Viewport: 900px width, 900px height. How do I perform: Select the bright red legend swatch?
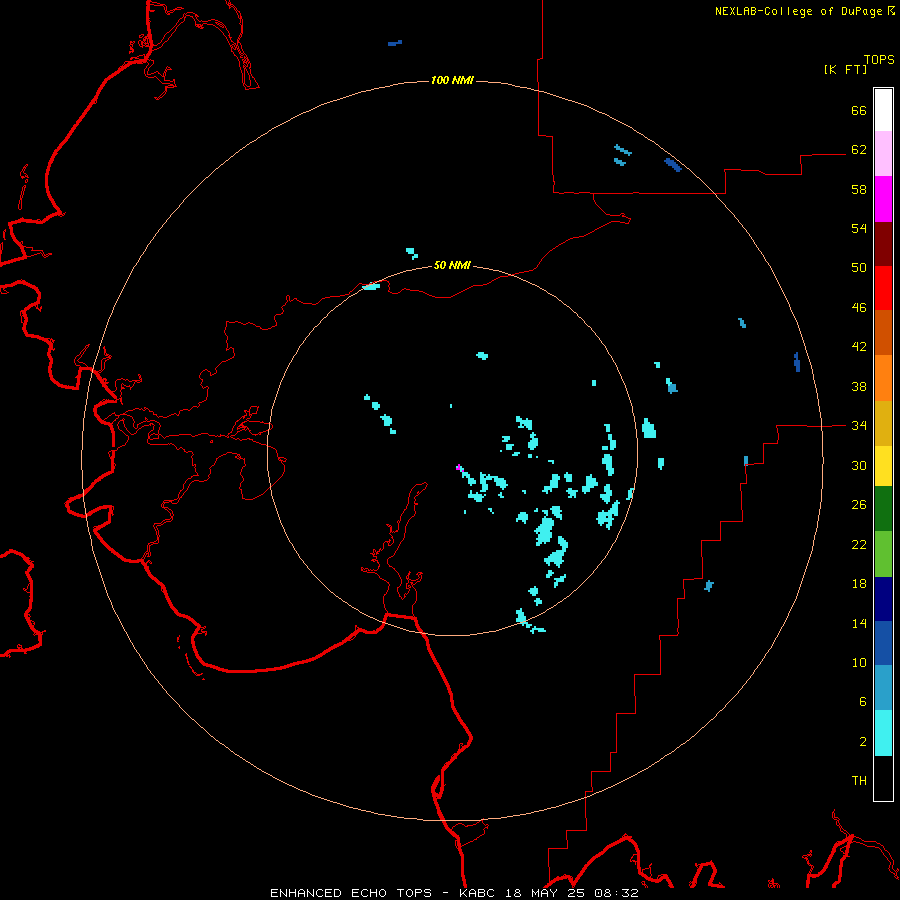883,288
